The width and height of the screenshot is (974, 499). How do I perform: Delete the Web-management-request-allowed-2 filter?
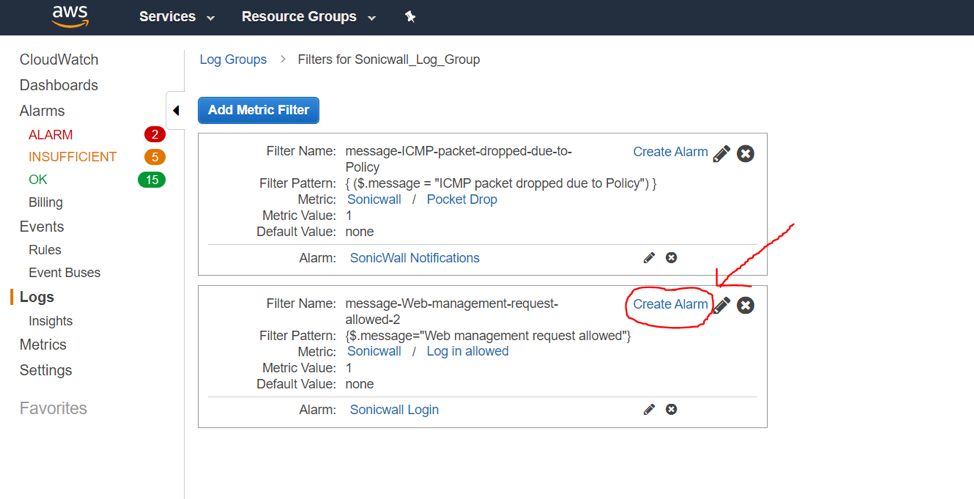coord(745,305)
